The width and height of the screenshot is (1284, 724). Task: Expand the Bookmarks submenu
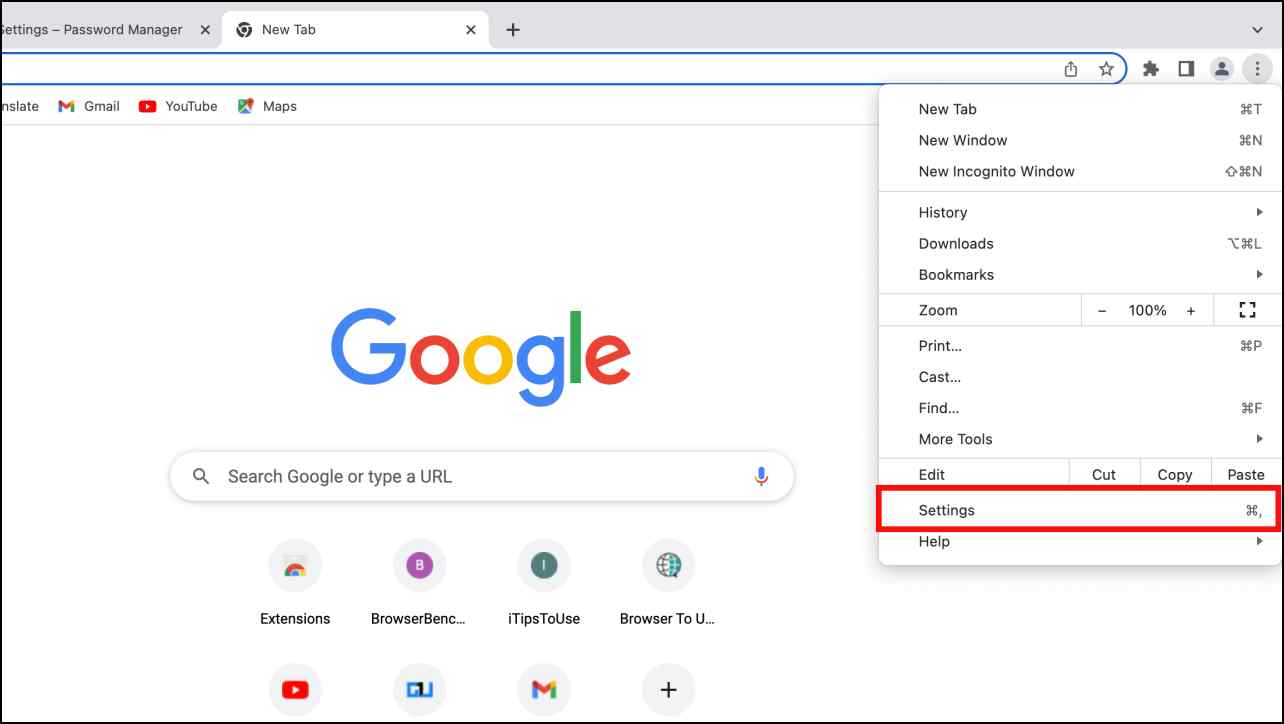pyautogui.click(x=1080, y=274)
